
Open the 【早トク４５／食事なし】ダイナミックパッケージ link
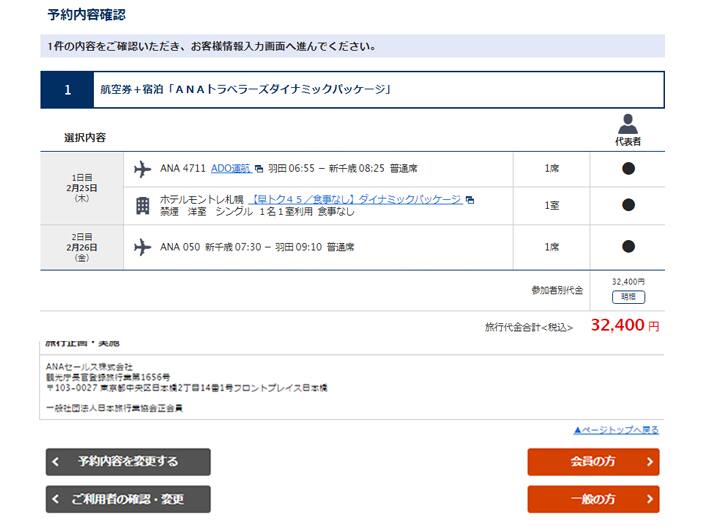(355, 199)
